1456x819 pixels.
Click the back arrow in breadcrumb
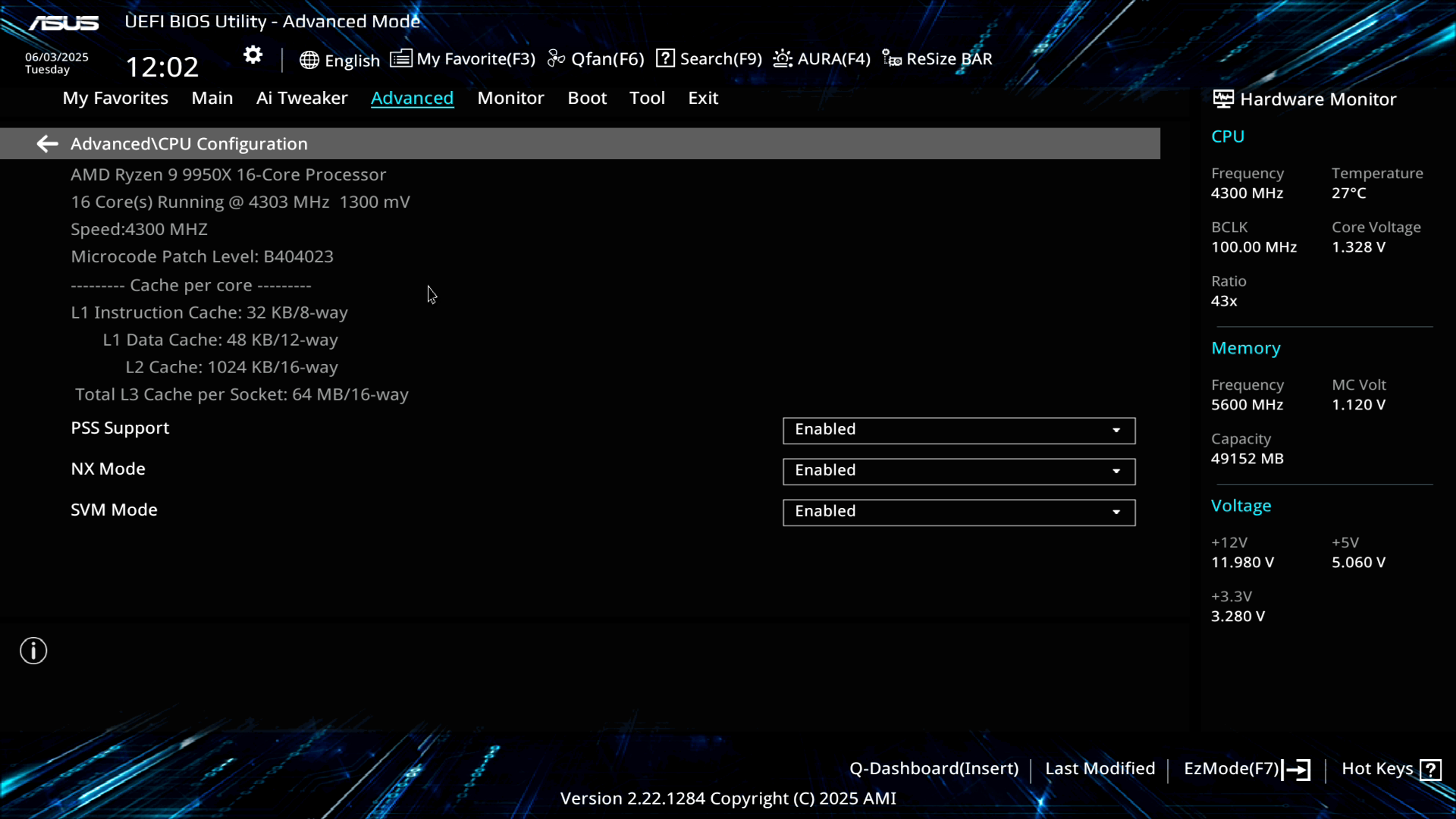pyautogui.click(x=47, y=143)
